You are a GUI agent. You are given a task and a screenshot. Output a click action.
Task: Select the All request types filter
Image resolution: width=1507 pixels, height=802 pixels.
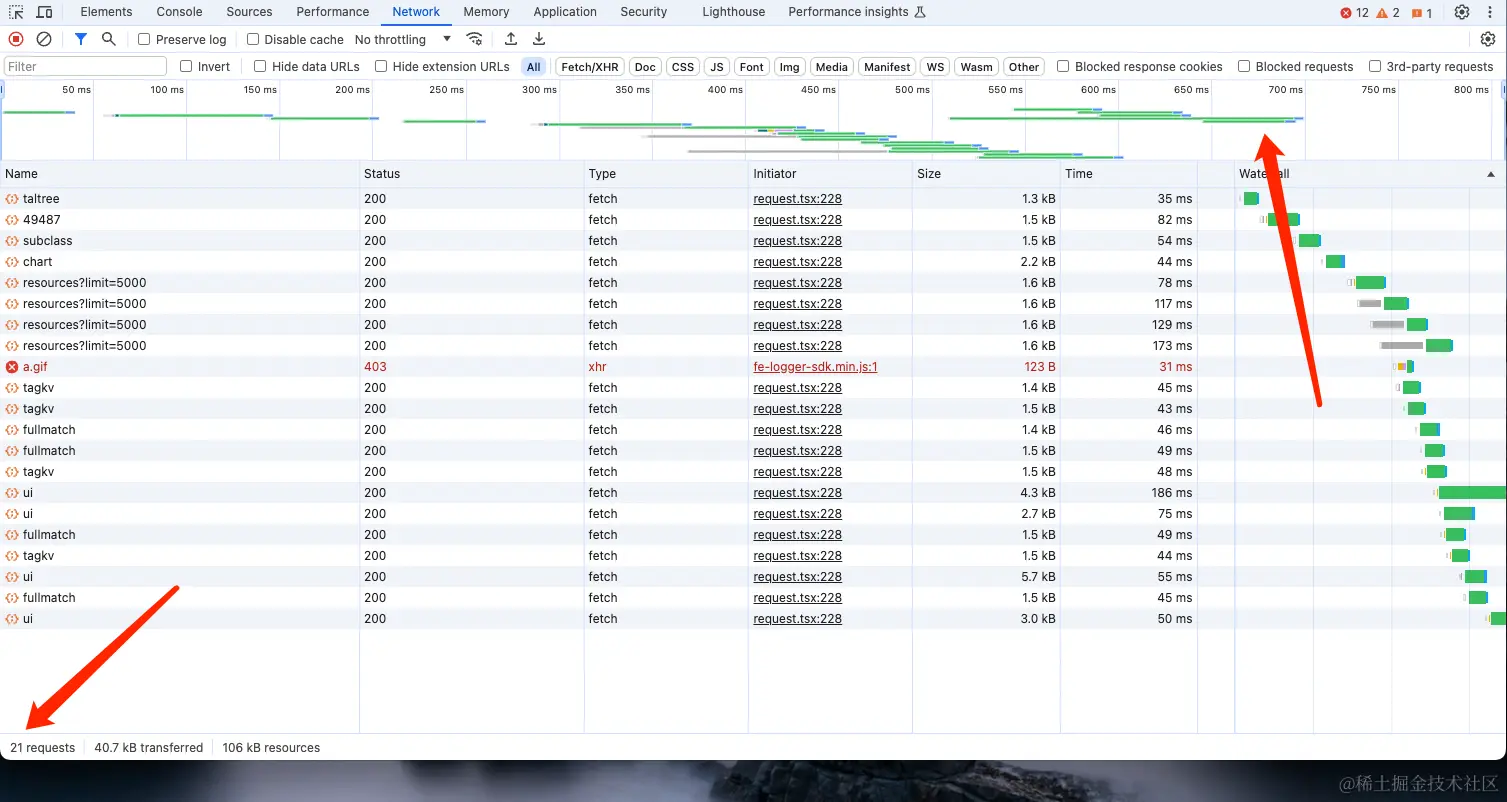[x=534, y=67]
